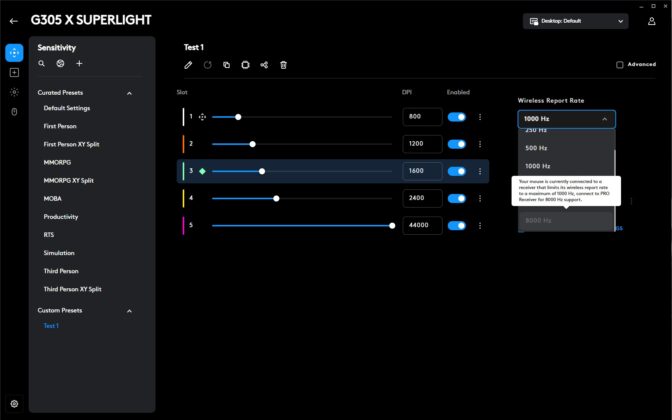Image resolution: width=672 pixels, height=420 pixels.
Task: Open more options for DPI slot 1
Action: (x=480, y=117)
